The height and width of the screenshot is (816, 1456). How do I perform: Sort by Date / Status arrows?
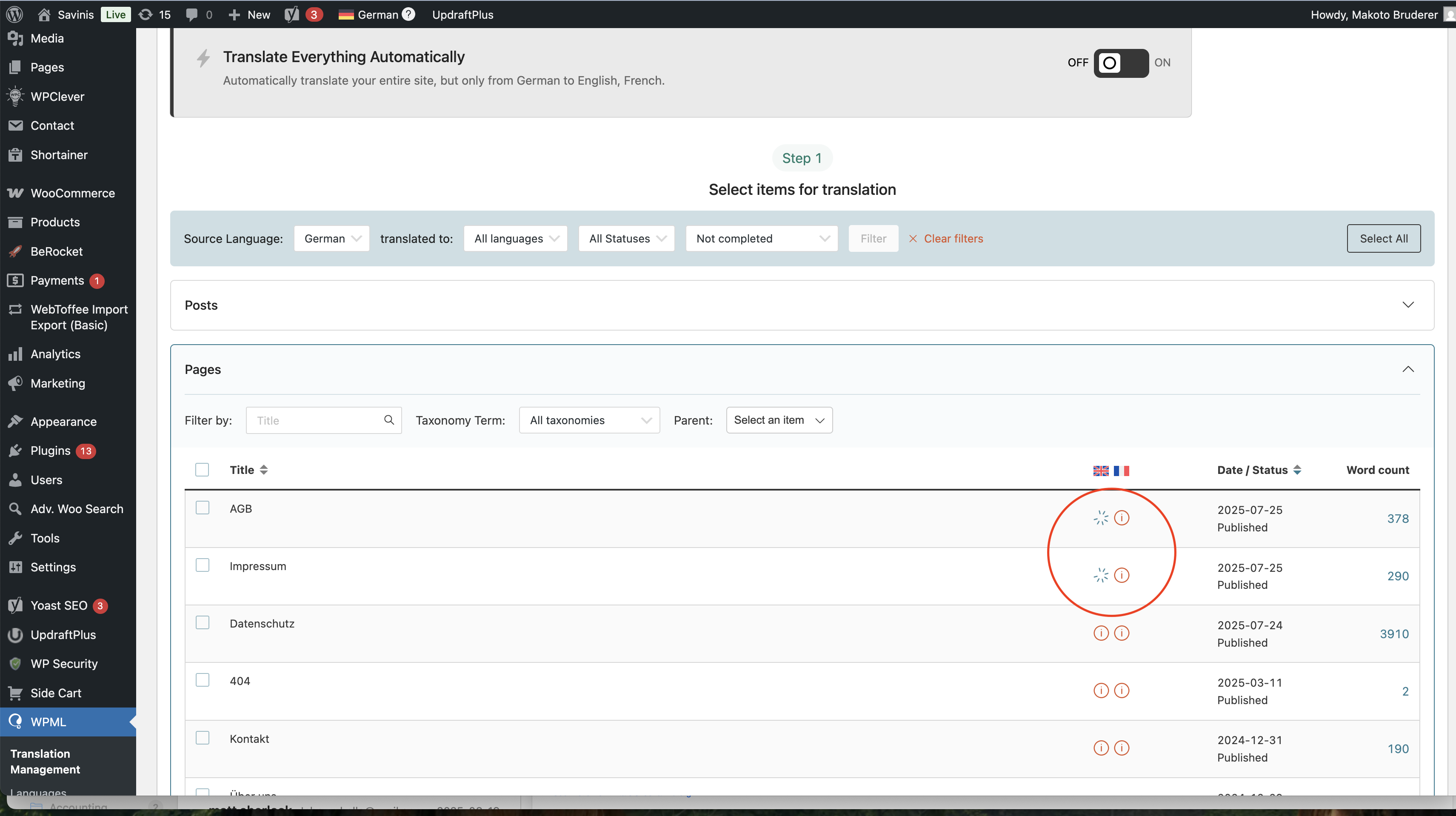pos(1297,470)
